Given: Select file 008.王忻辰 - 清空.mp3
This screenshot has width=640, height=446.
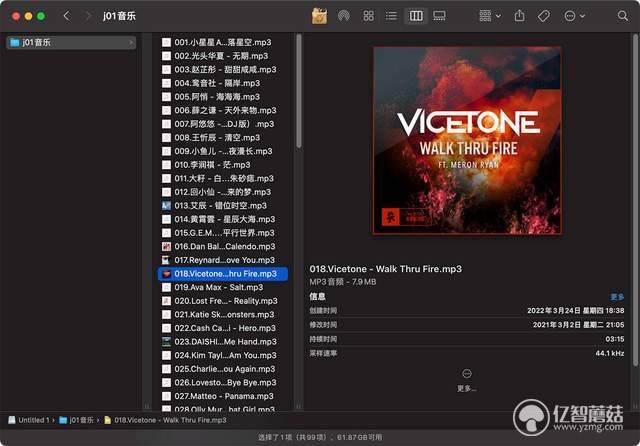Looking at the screenshot, I should [223, 138].
